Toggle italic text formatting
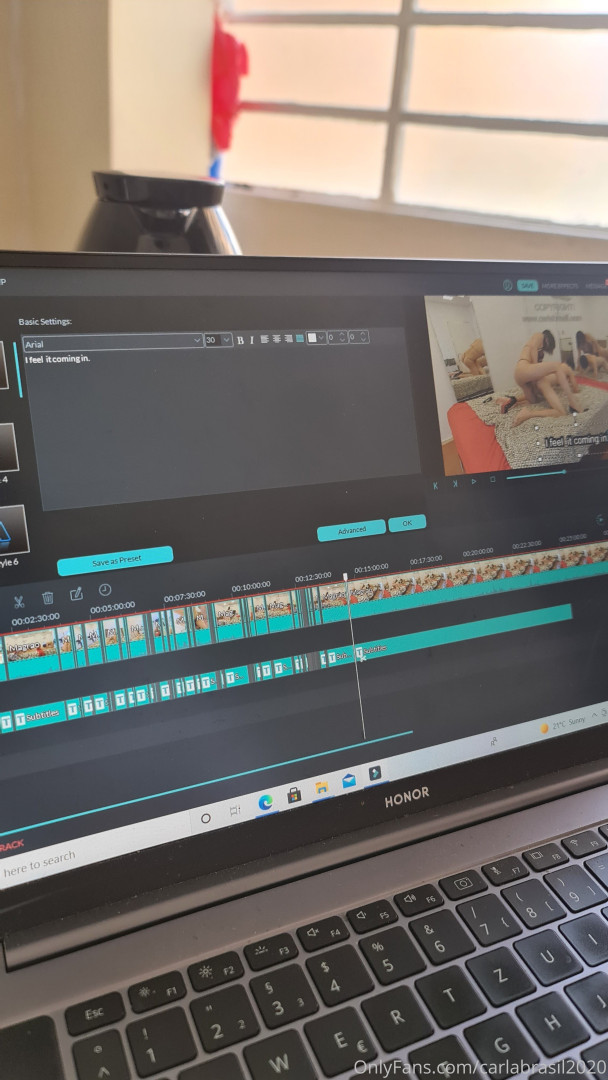Viewport: 608px width, 1080px height. coord(251,340)
